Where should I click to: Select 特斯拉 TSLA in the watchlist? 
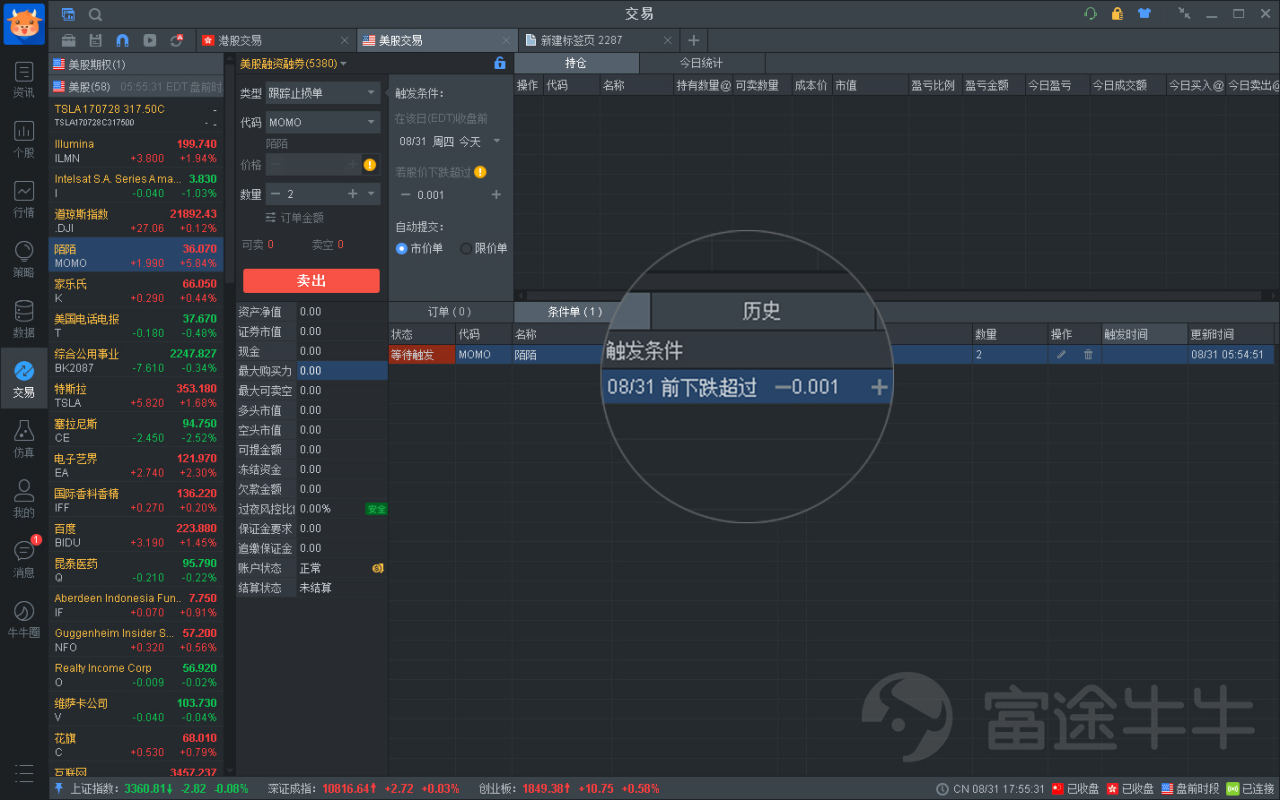[x=136, y=396]
